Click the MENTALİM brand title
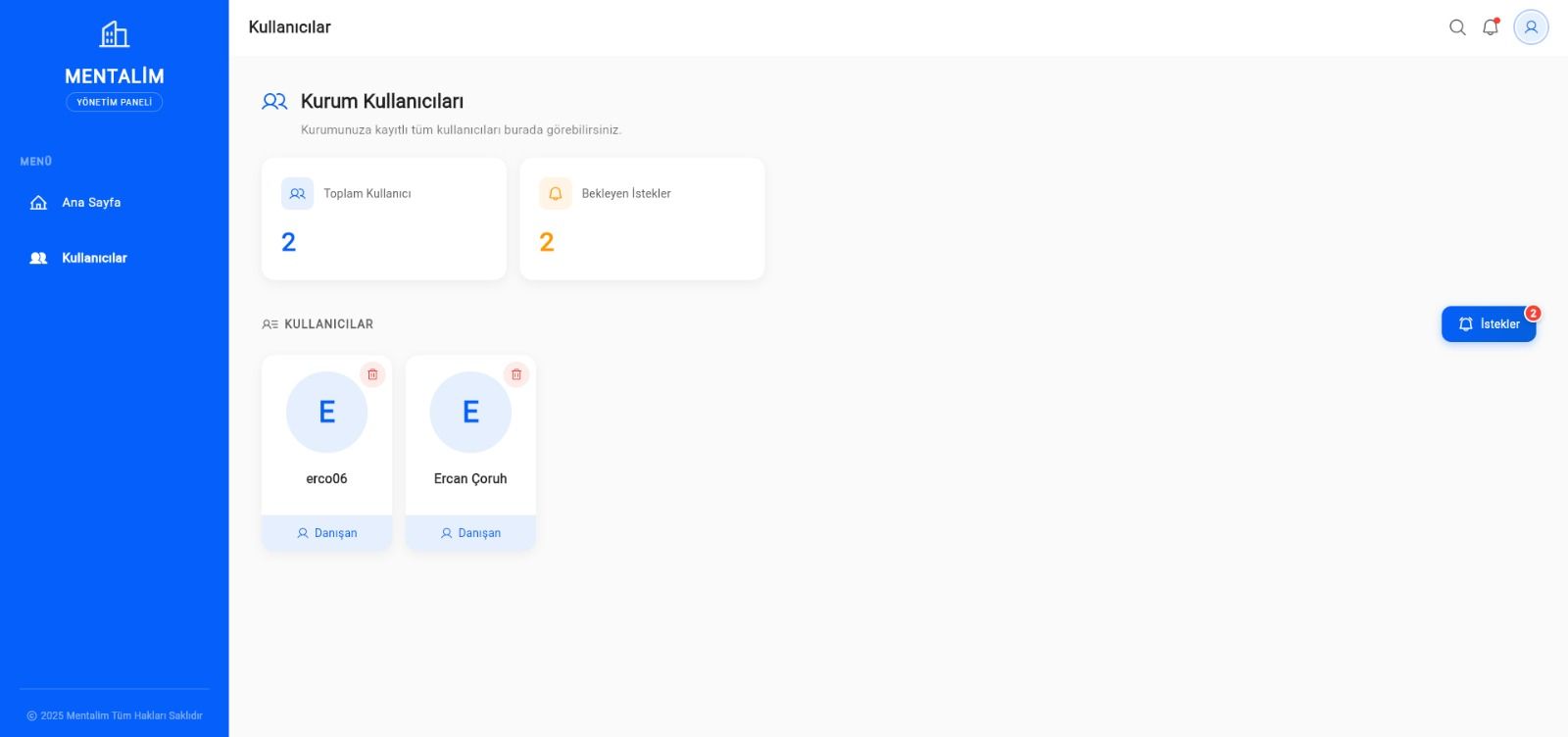 coord(115,76)
